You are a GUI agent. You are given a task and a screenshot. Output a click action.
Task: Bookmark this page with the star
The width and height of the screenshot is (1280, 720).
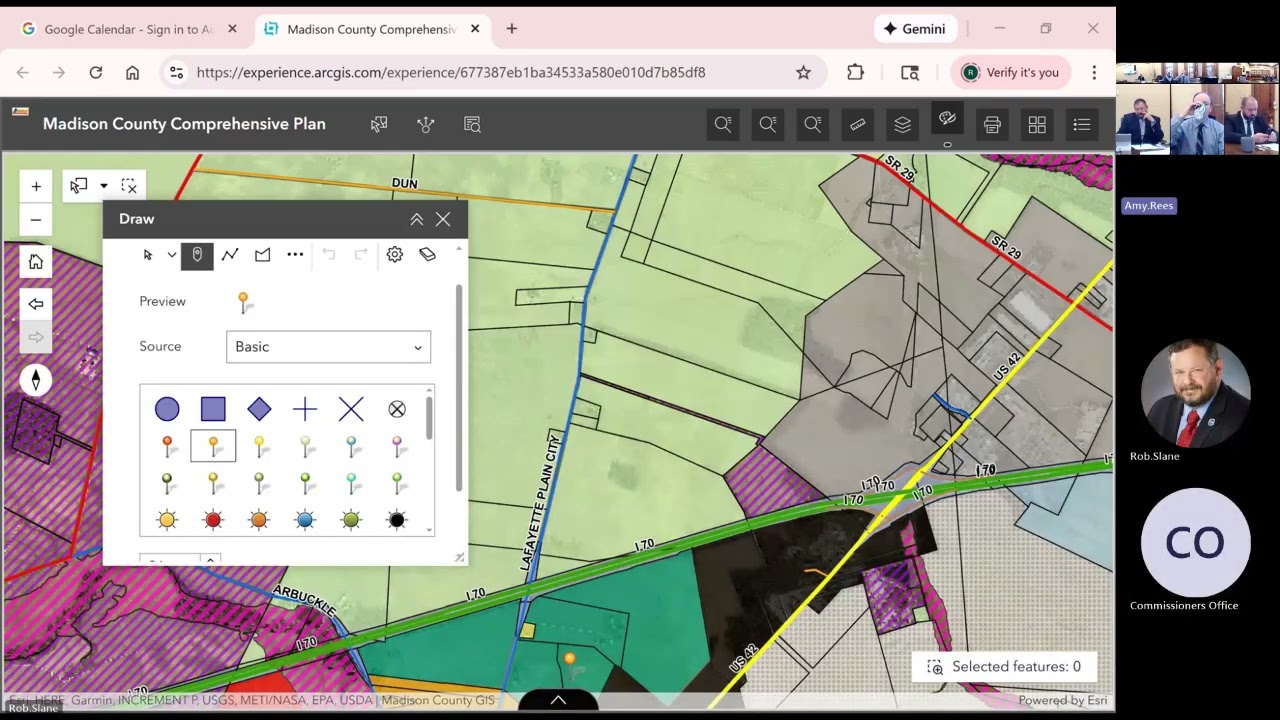click(803, 72)
